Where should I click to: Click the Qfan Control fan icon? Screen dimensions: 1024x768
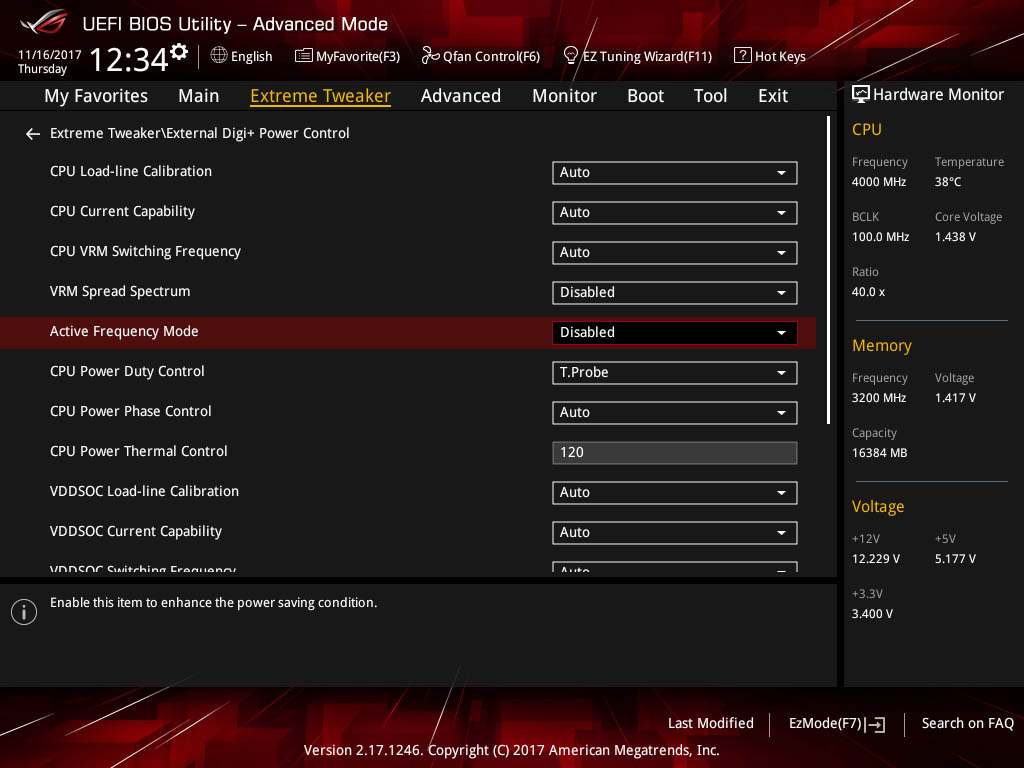(430, 56)
